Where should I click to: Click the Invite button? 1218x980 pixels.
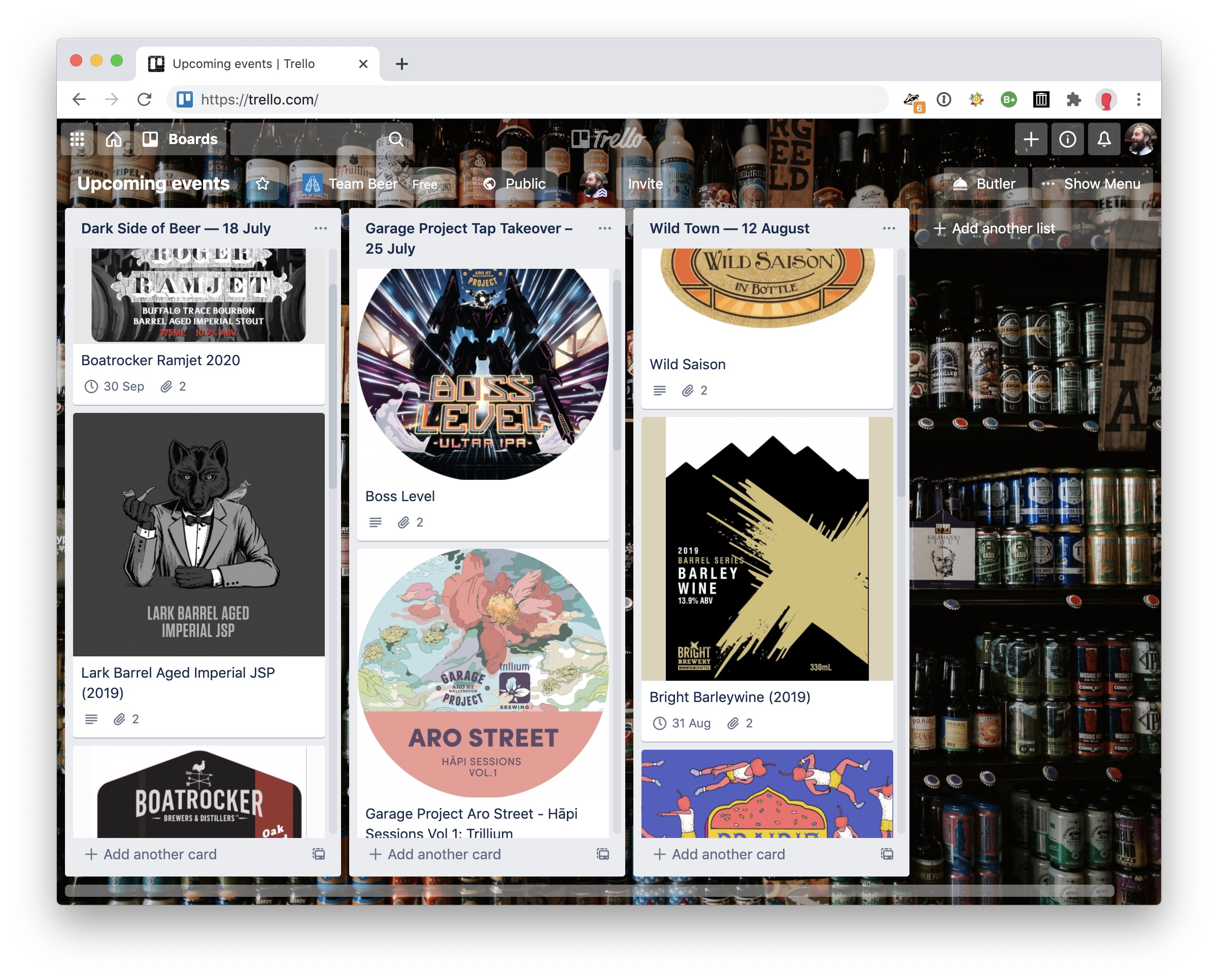tap(645, 184)
